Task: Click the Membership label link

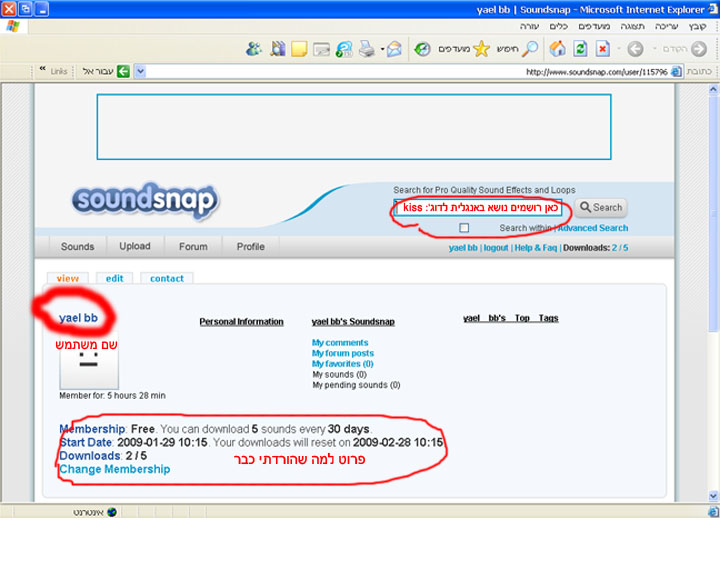Action: tap(92, 429)
